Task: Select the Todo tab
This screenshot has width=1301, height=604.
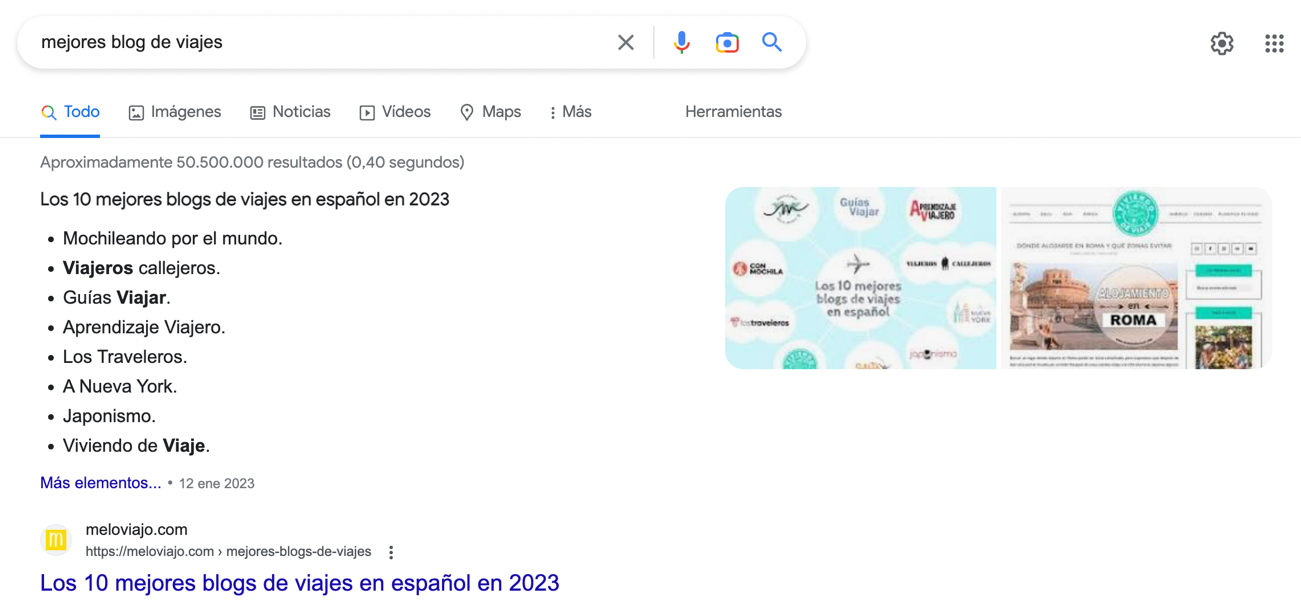Action: (70, 112)
